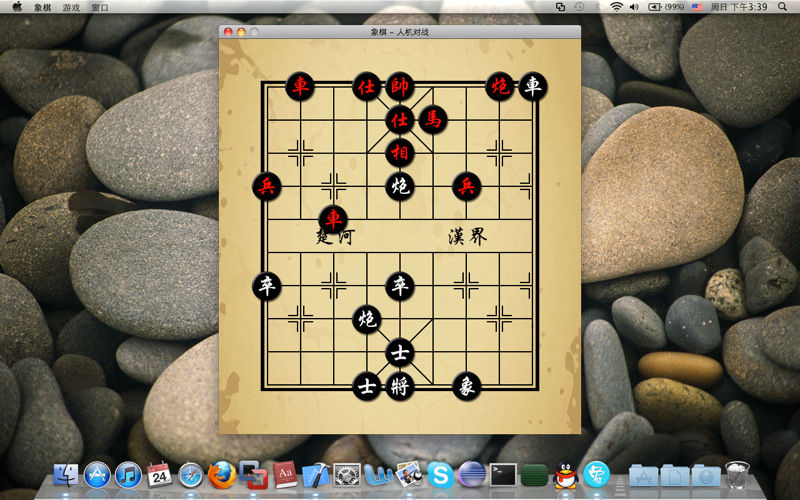Select the black 象 elephant piece
Viewport: 800px width, 500px height.
tap(466, 386)
